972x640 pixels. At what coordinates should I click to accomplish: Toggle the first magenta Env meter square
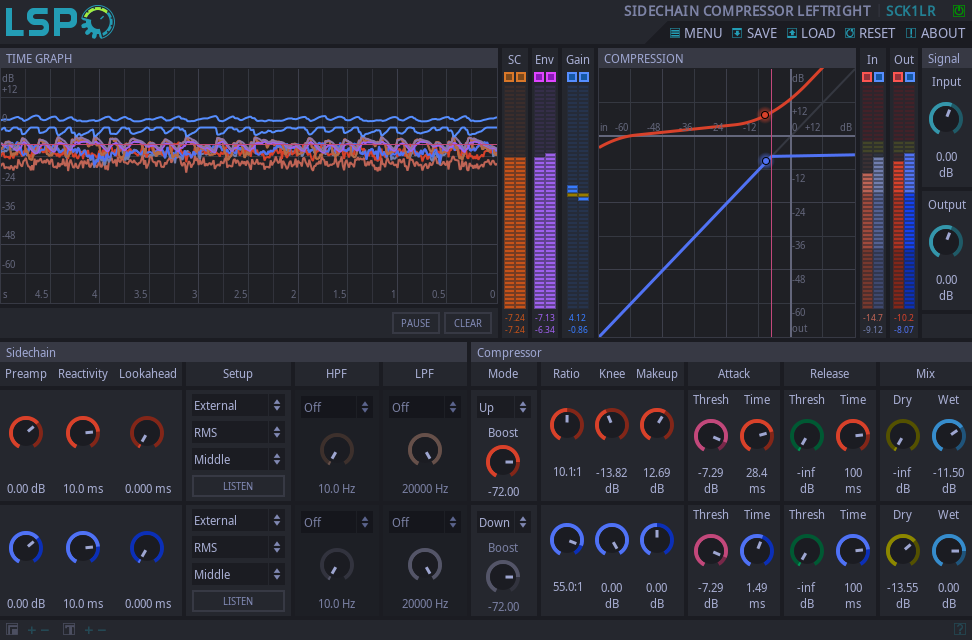(539, 77)
